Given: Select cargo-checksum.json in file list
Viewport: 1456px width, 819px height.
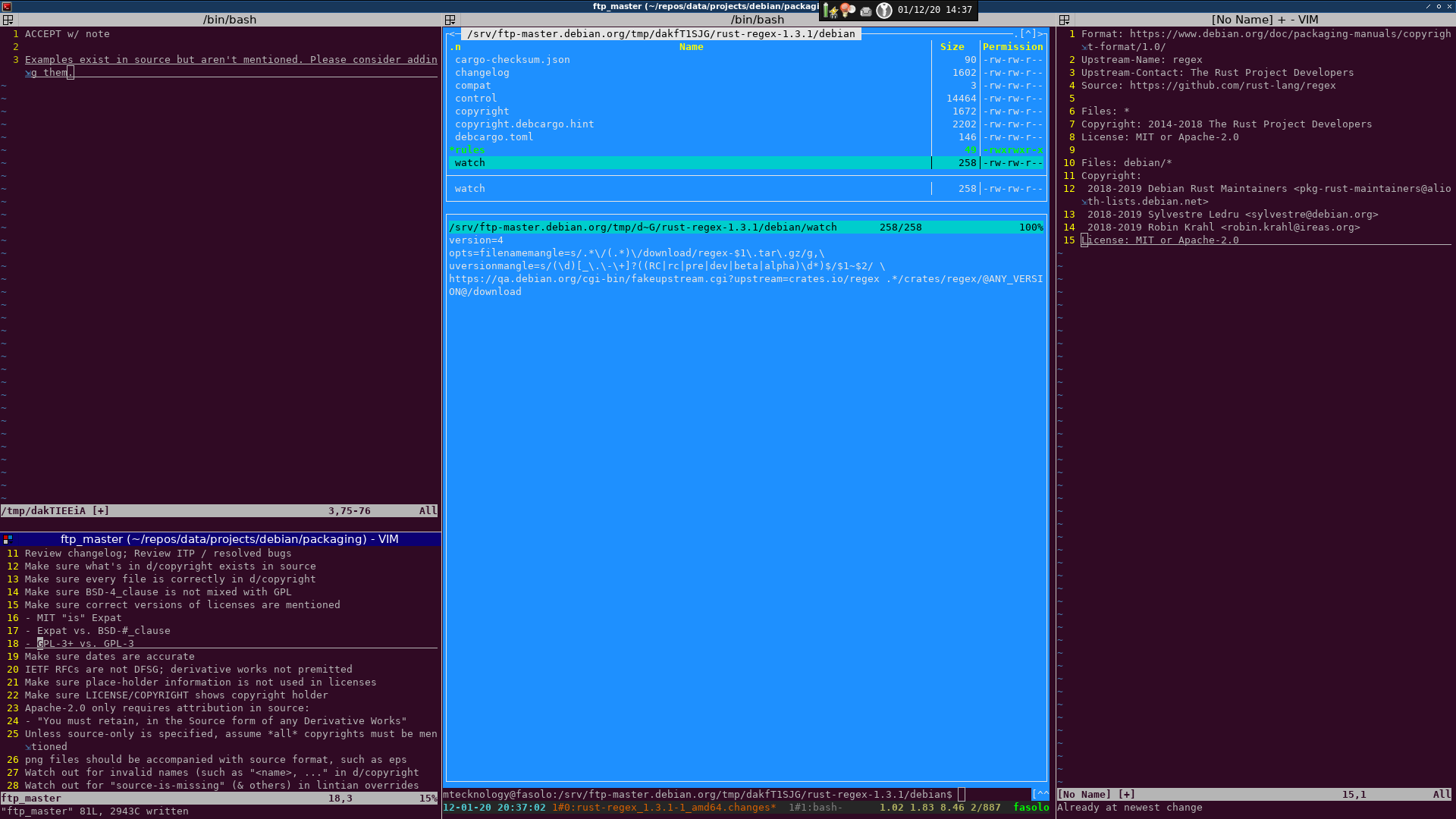Looking at the screenshot, I should [512, 60].
